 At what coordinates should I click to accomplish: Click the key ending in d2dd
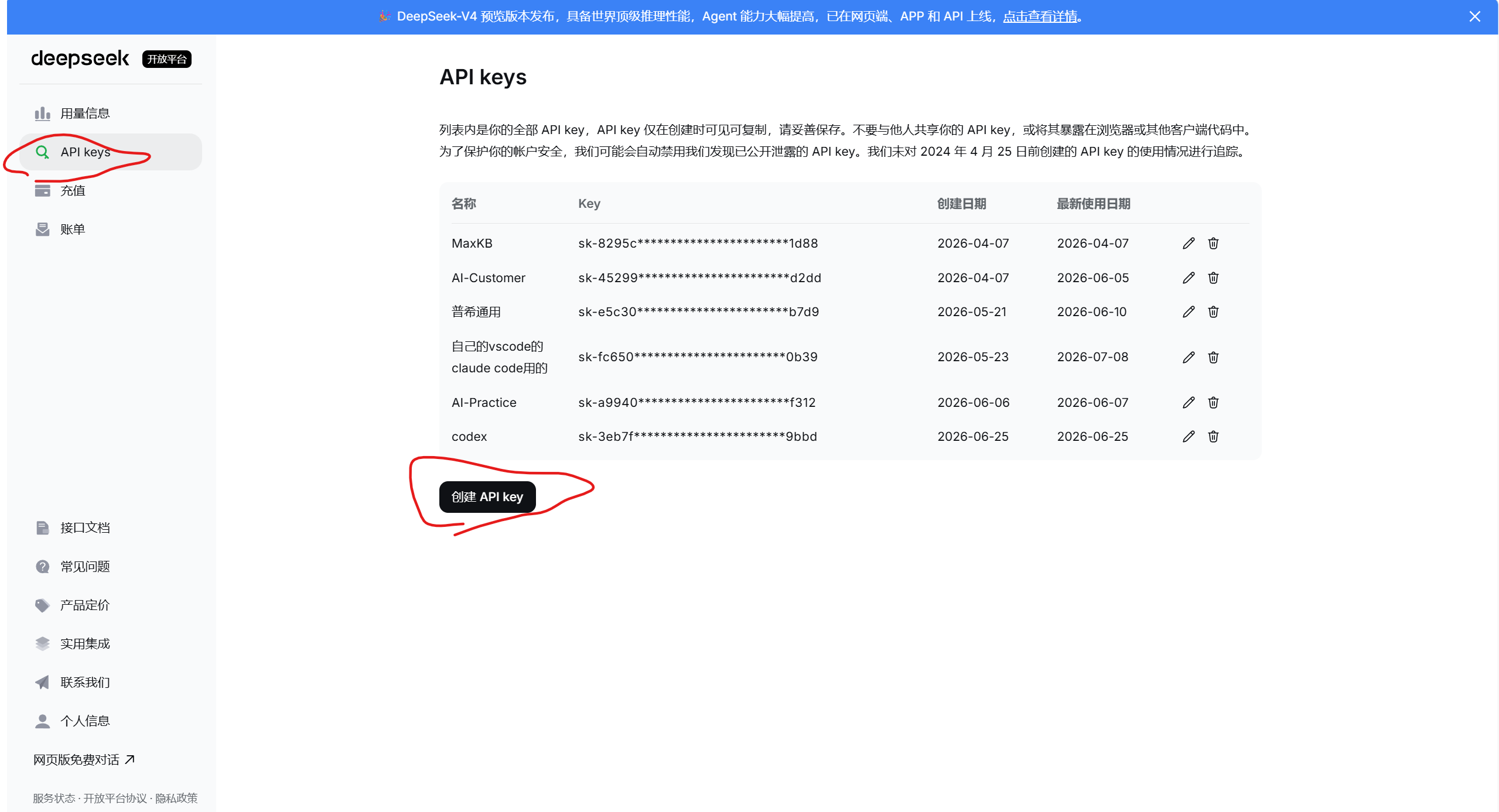[x=700, y=278]
